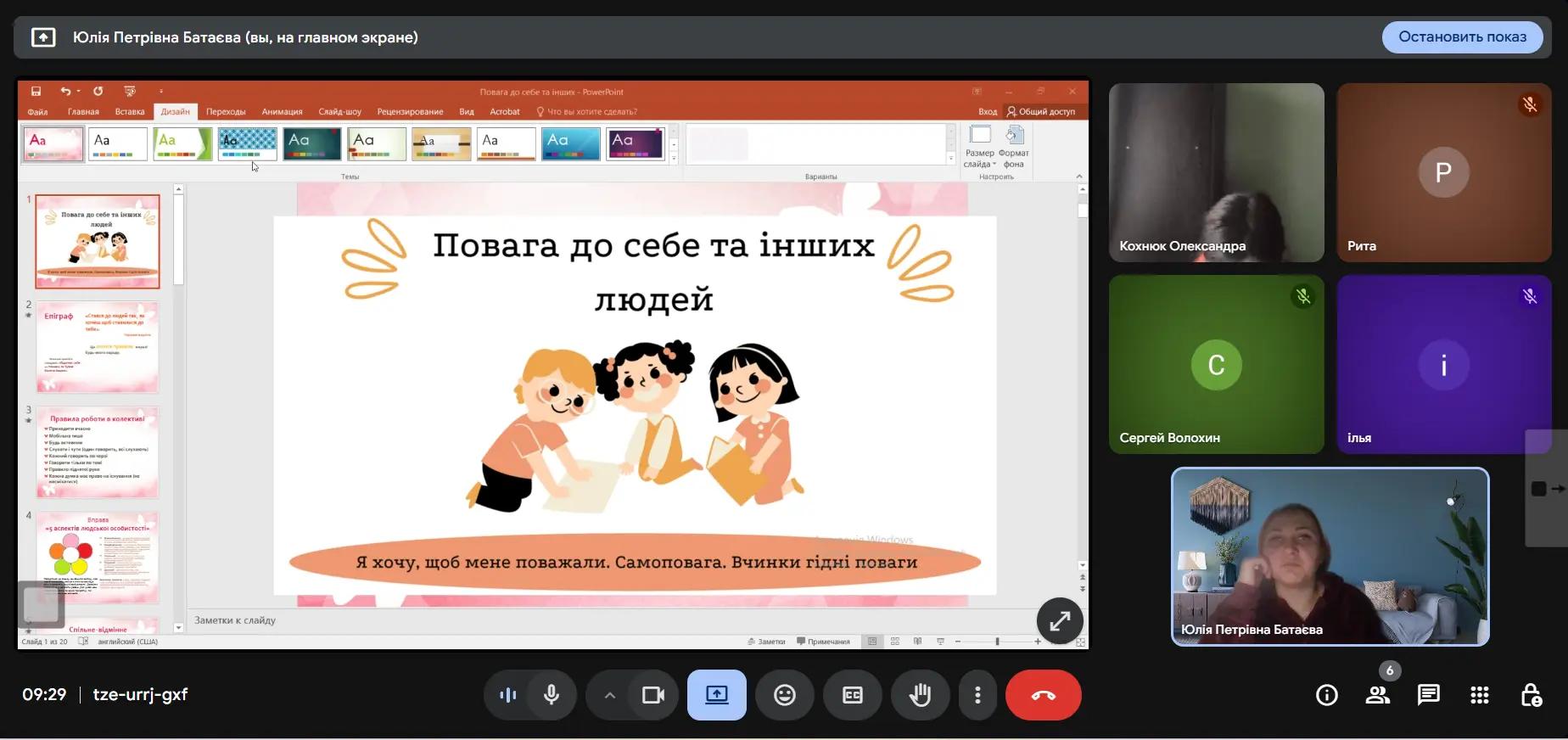Expand the PowerPoint themes gallery arrow

pyautogui.click(x=674, y=158)
